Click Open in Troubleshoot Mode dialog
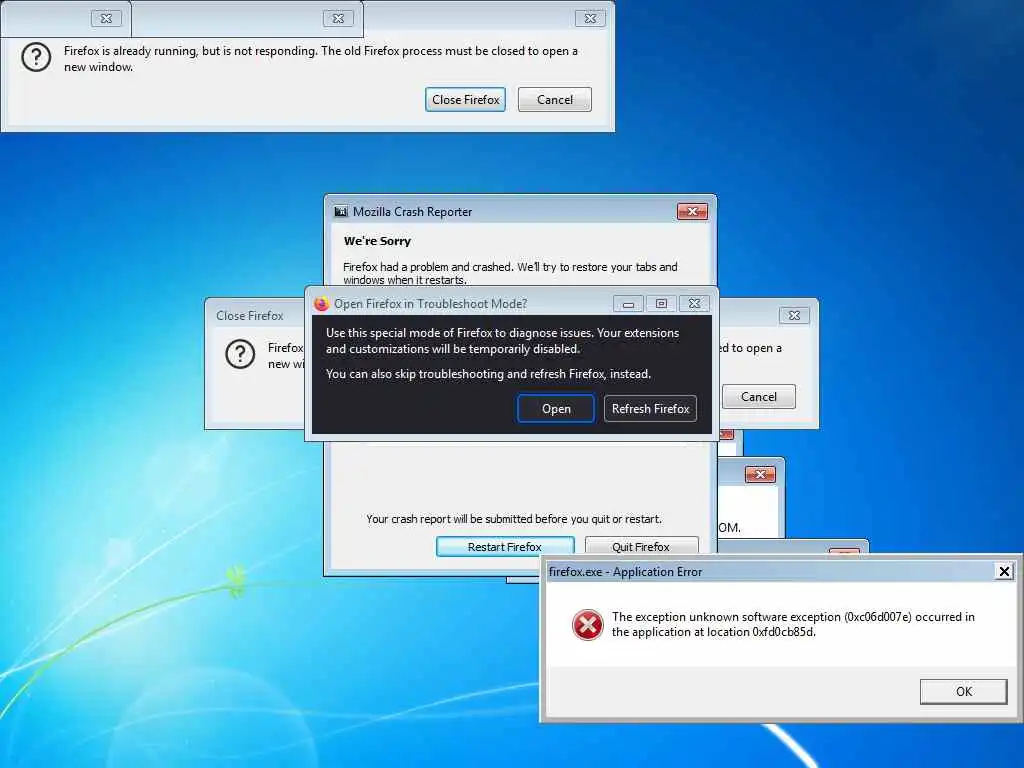 (x=556, y=408)
